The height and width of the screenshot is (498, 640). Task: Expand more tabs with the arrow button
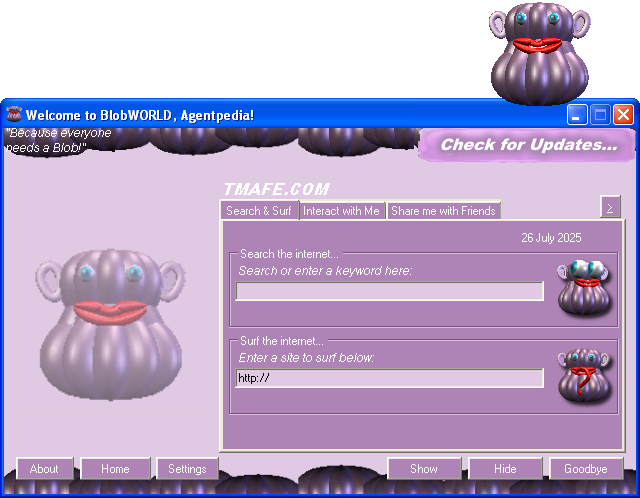click(610, 207)
